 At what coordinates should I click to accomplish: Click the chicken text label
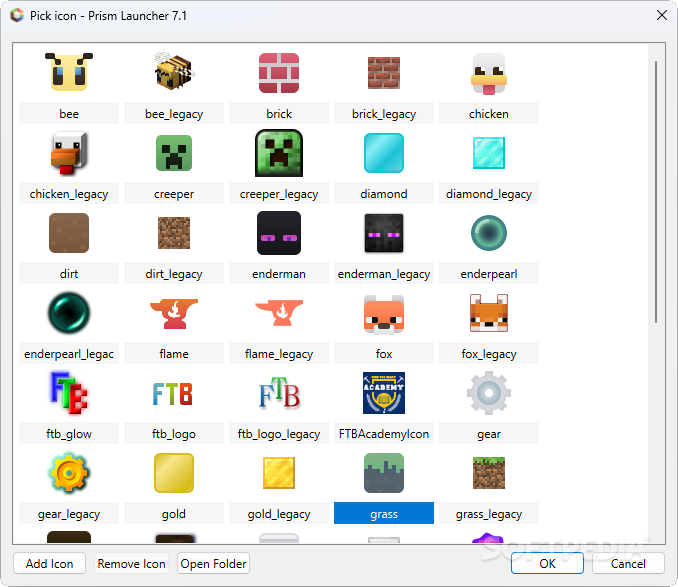coord(489,114)
